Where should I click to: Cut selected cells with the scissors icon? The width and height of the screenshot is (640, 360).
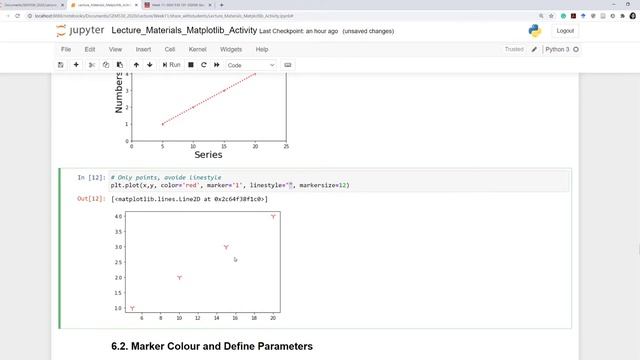92,65
